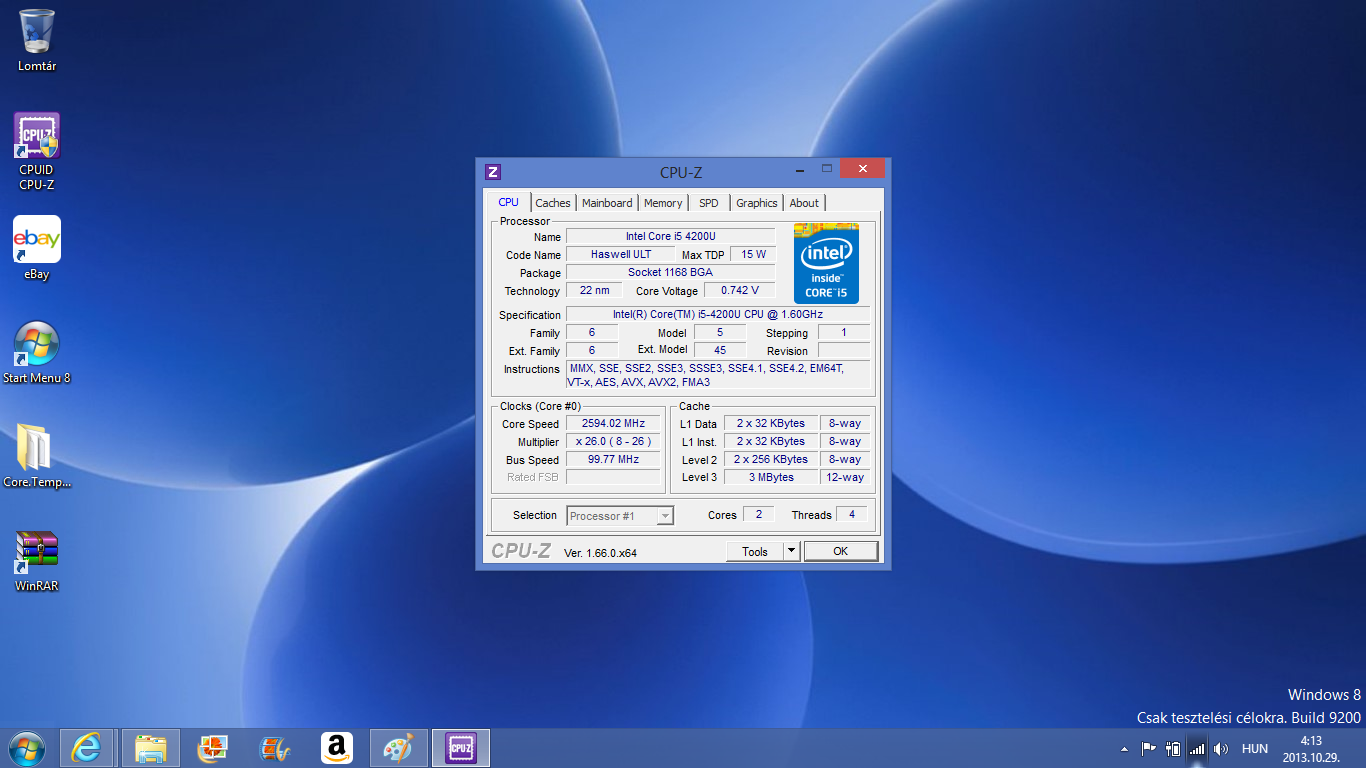Click the Tools button
The height and width of the screenshot is (768, 1366).
(754, 551)
